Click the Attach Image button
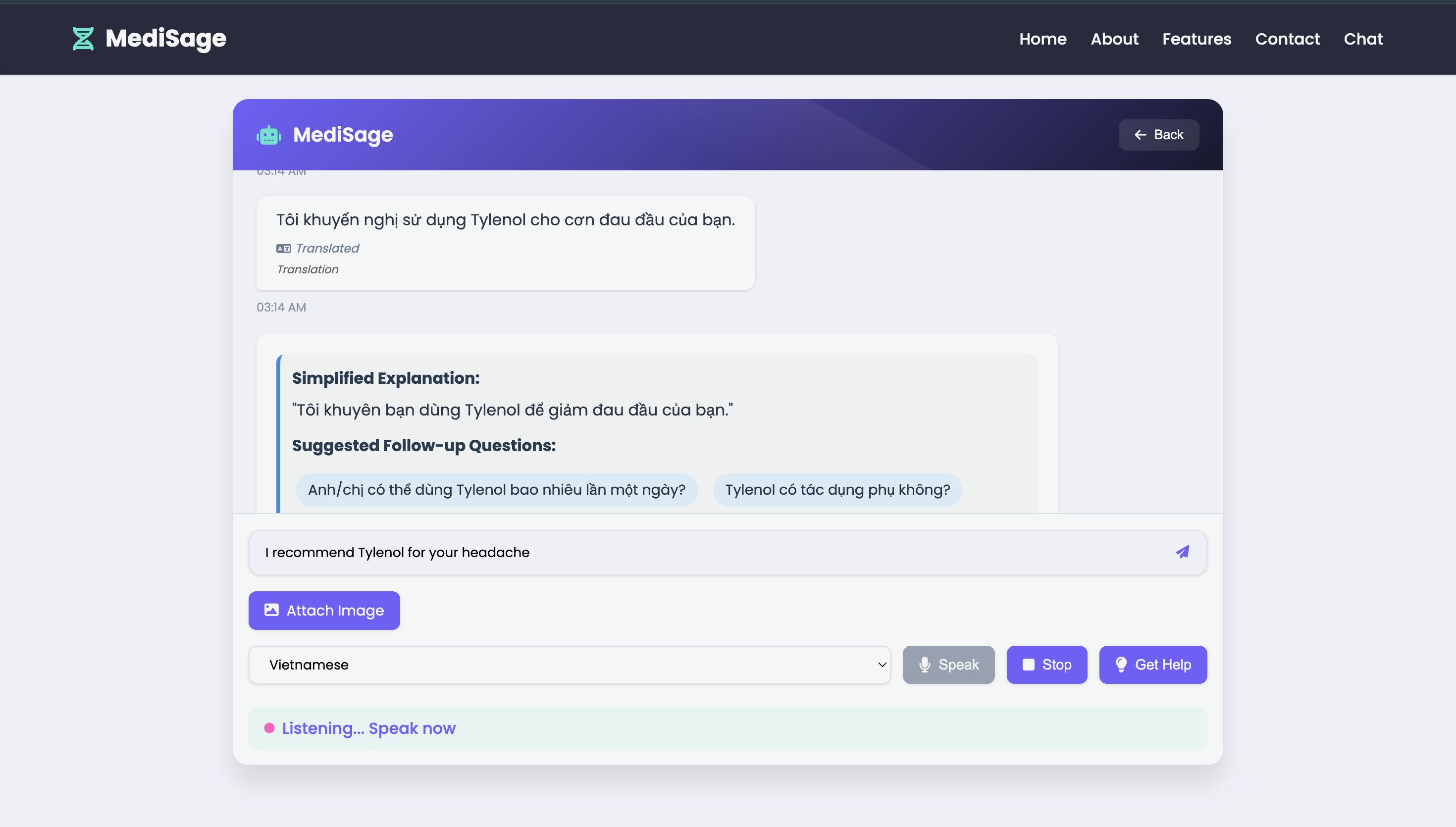This screenshot has width=1456, height=827. click(324, 611)
